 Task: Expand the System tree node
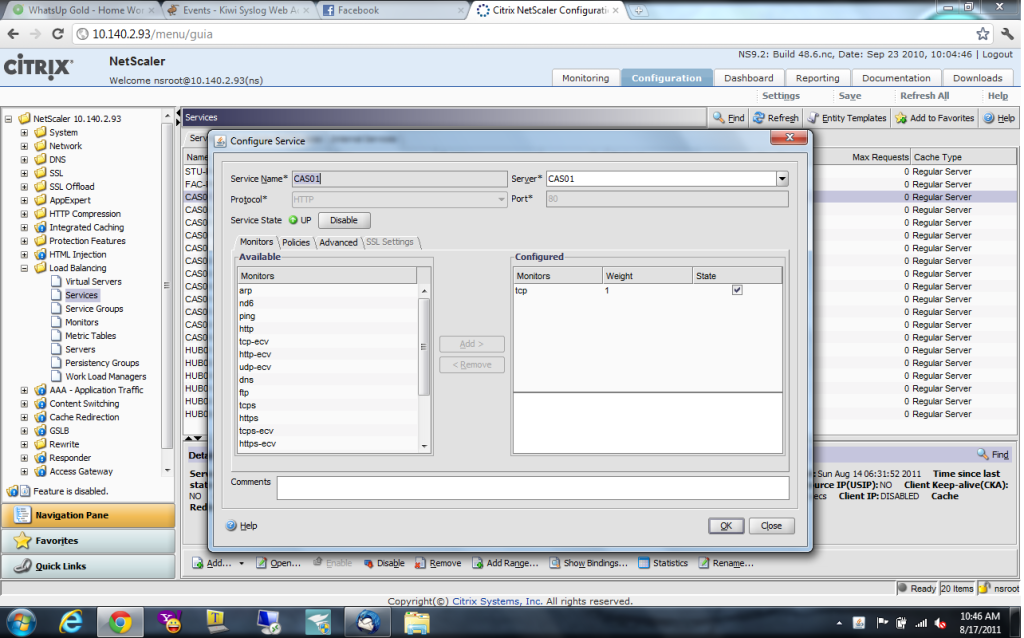click(24, 133)
